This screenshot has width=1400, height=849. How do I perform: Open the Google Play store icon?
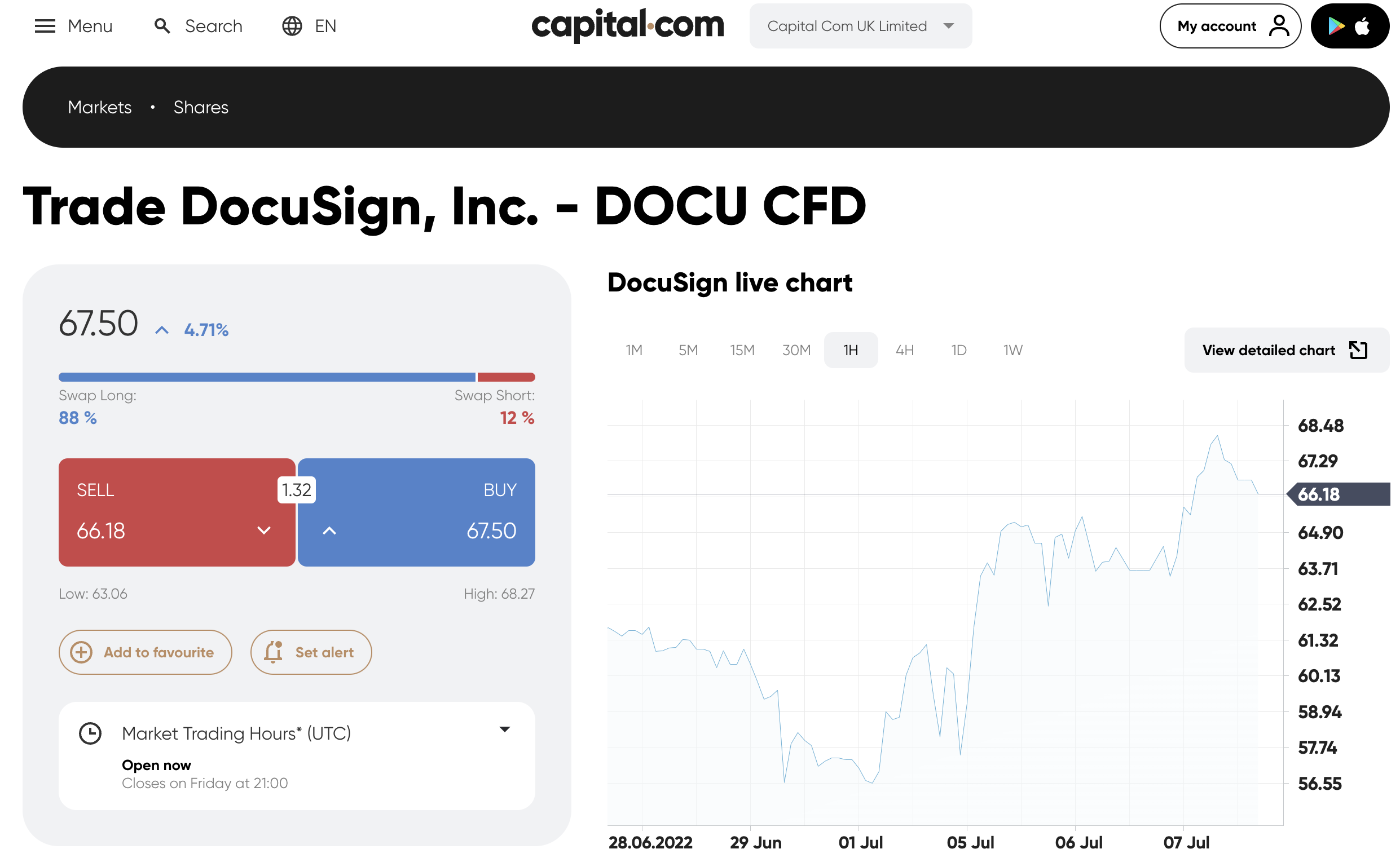coord(1336,26)
